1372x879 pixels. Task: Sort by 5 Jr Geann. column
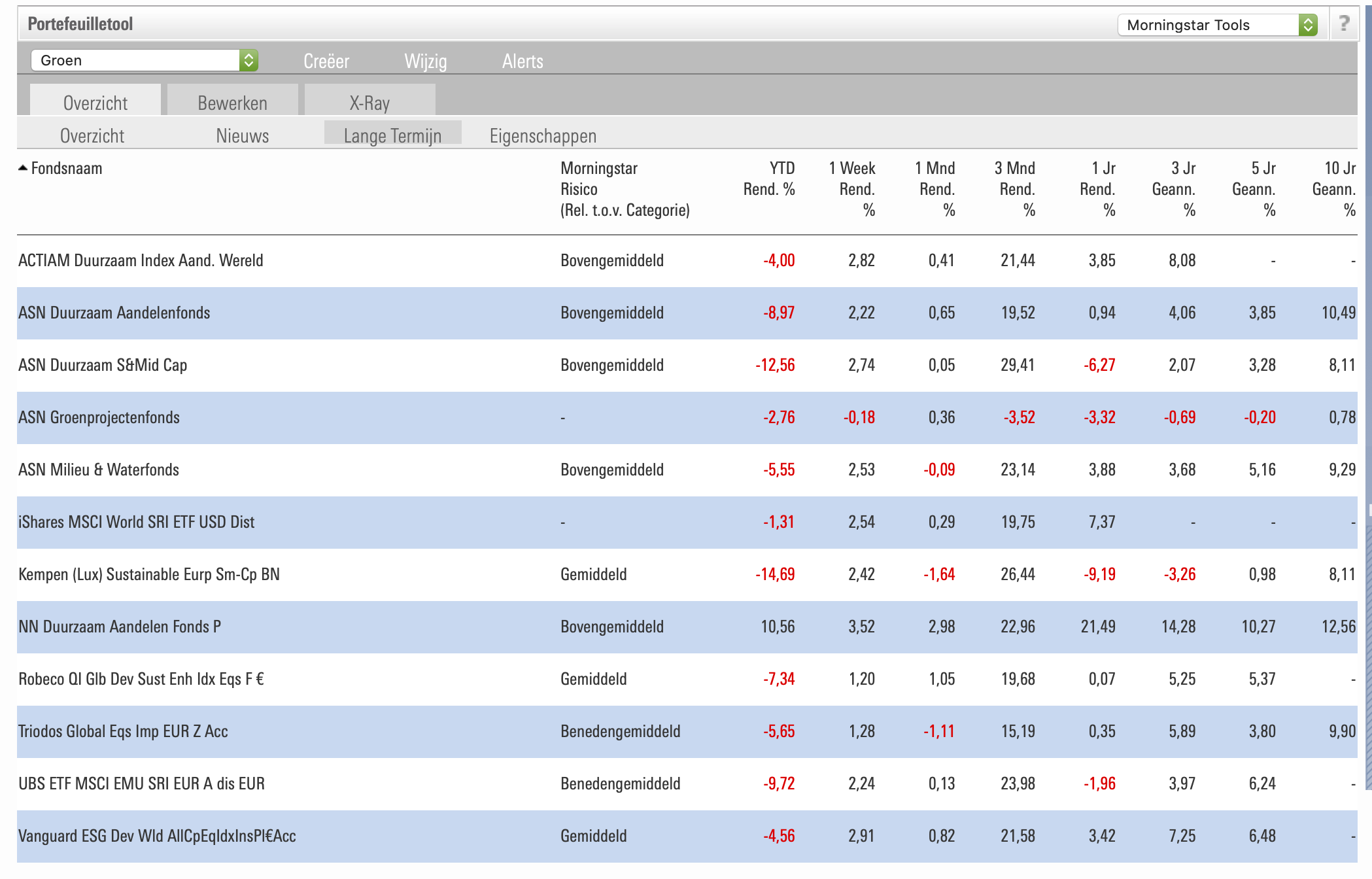[x=1254, y=189]
